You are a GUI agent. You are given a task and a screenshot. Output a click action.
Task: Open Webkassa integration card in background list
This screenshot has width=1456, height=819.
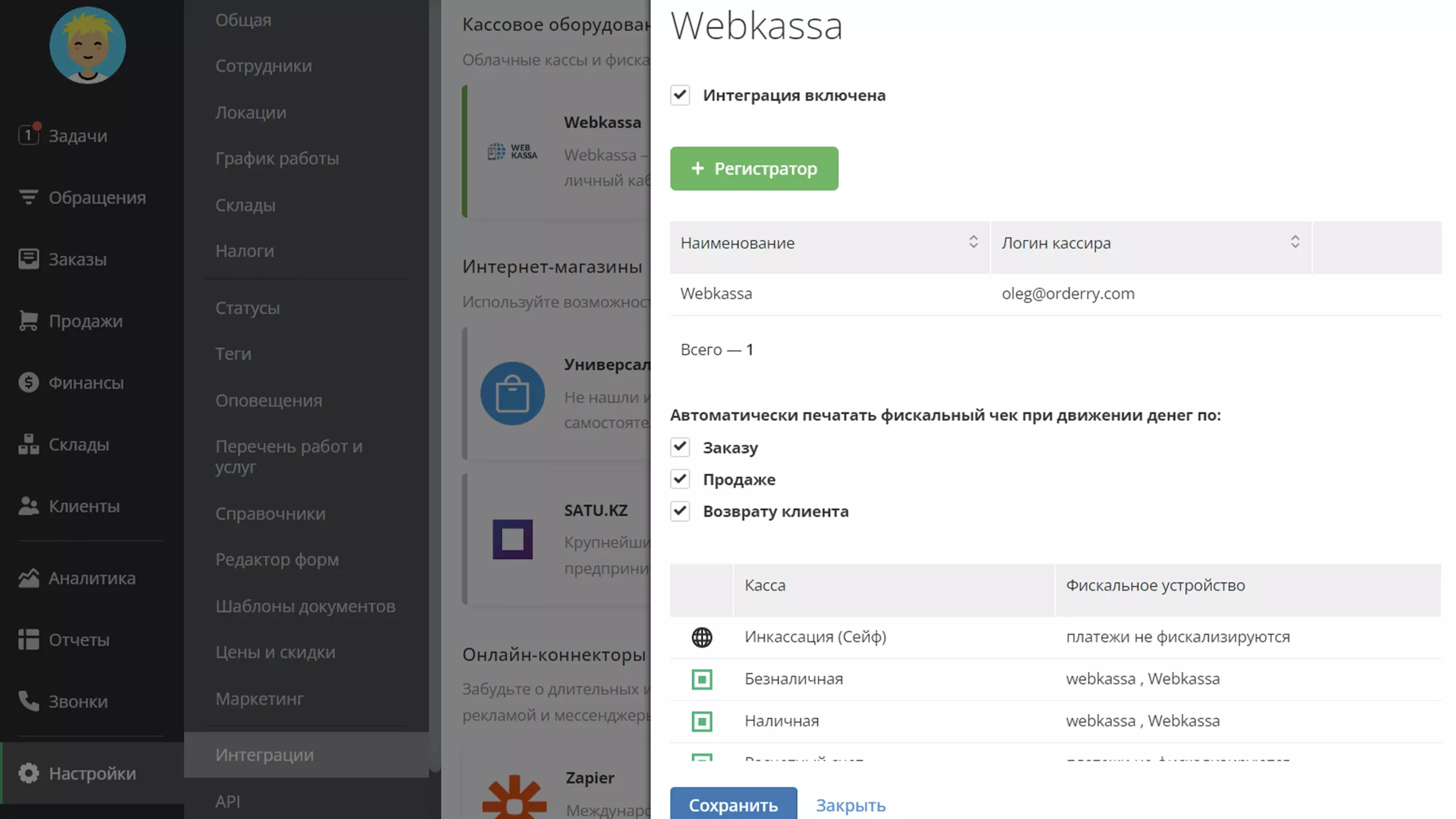557,151
